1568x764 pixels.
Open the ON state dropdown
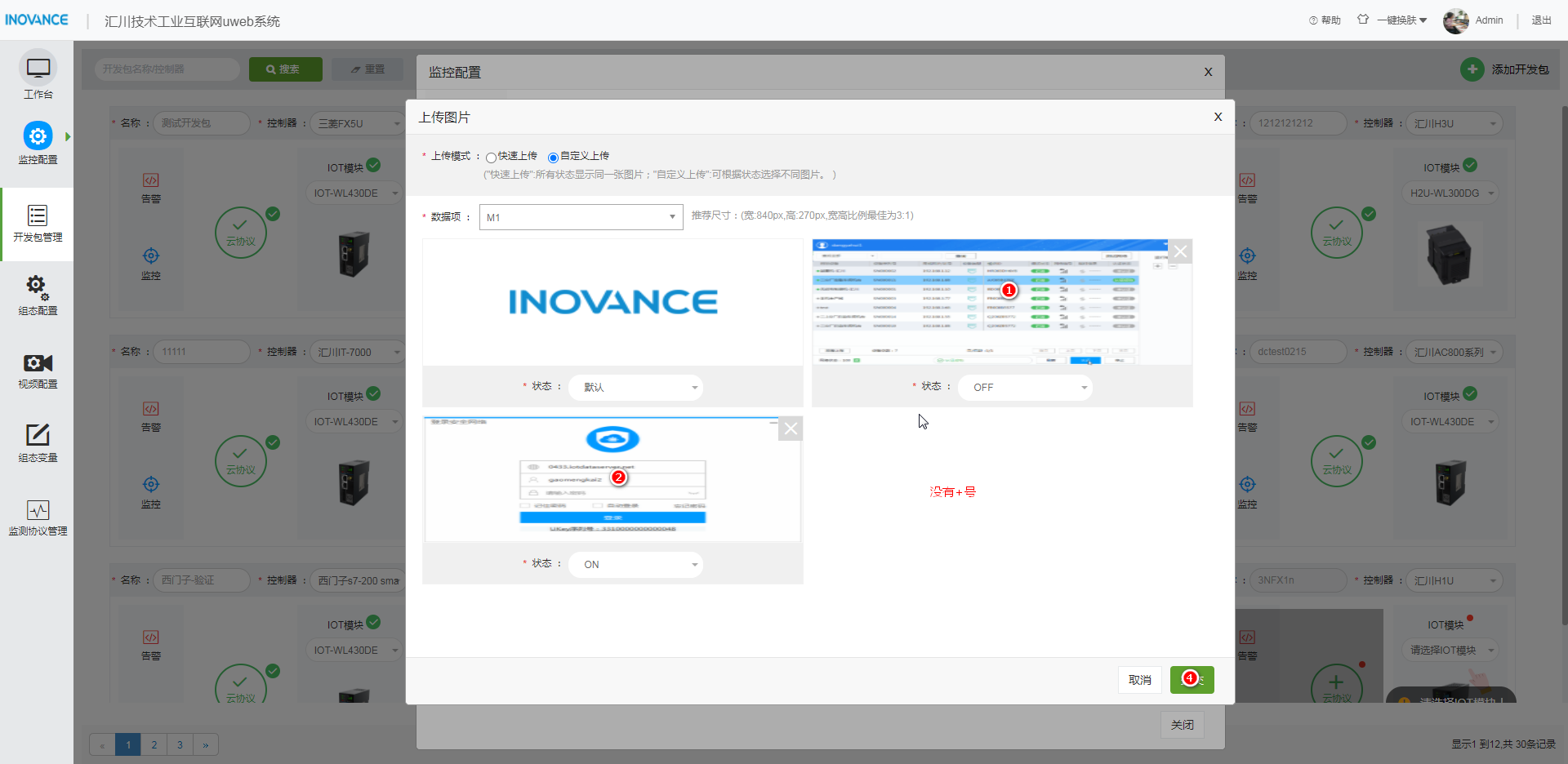click(x=635, y=565)
